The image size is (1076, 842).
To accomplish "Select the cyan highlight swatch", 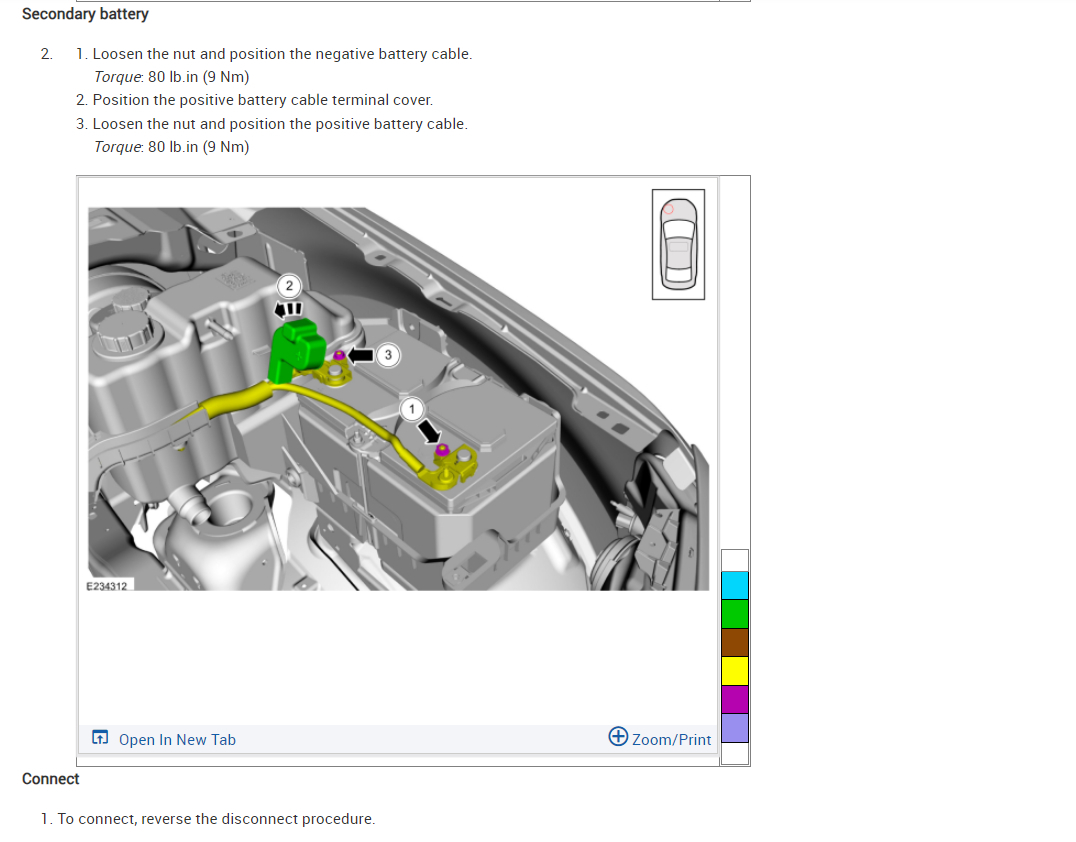I will (735, 585).
